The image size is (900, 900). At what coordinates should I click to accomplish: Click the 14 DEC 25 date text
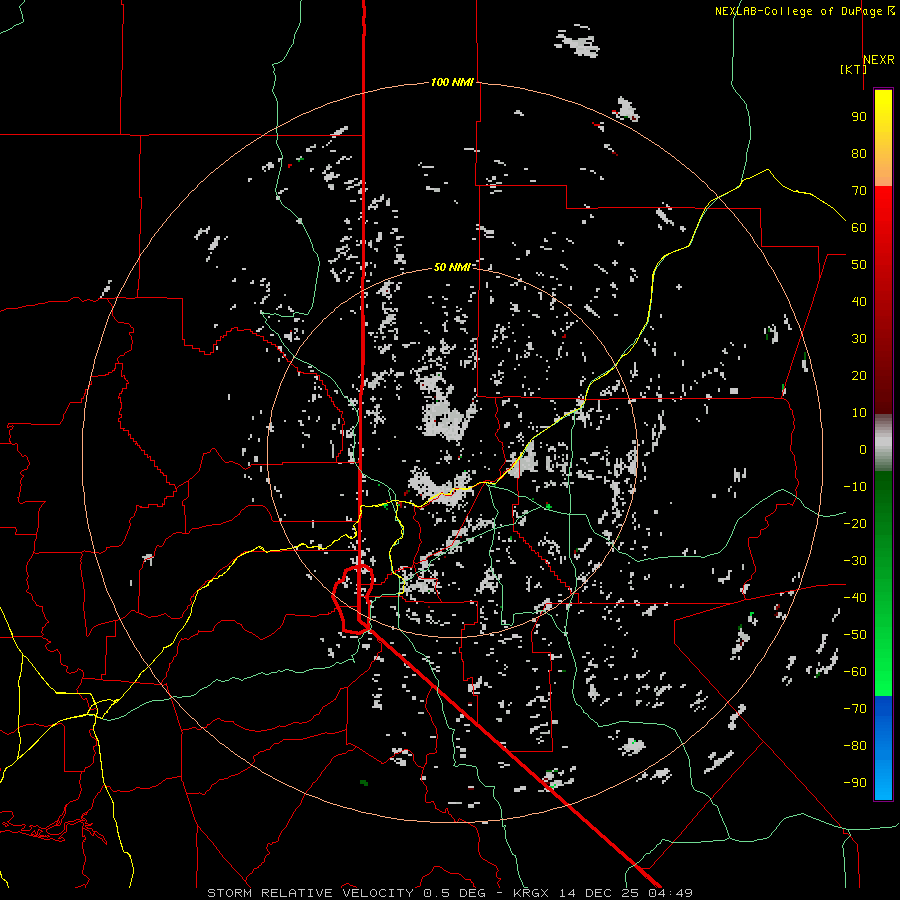coord(597,893)
